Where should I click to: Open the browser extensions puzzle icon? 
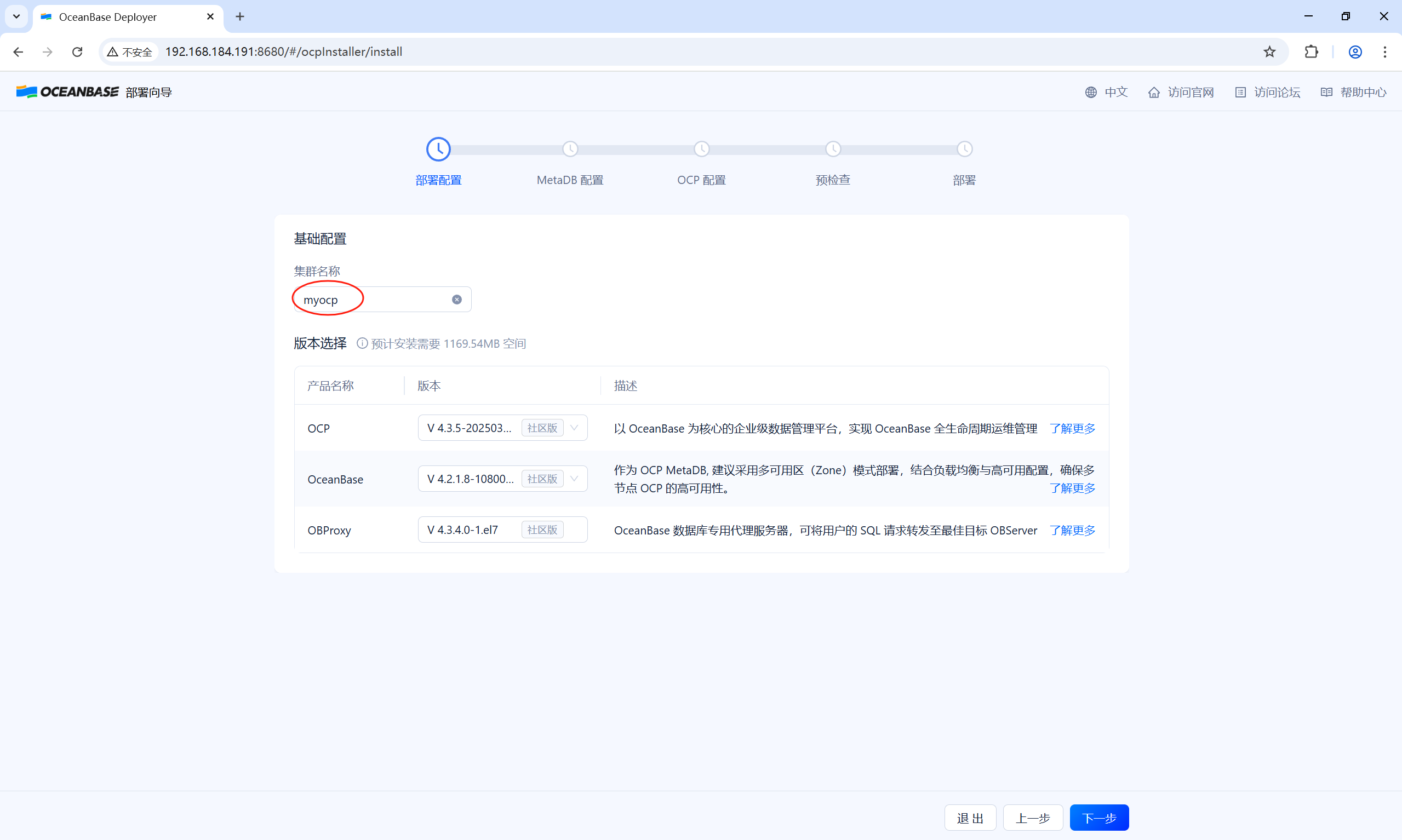(x=1312, y=51)
